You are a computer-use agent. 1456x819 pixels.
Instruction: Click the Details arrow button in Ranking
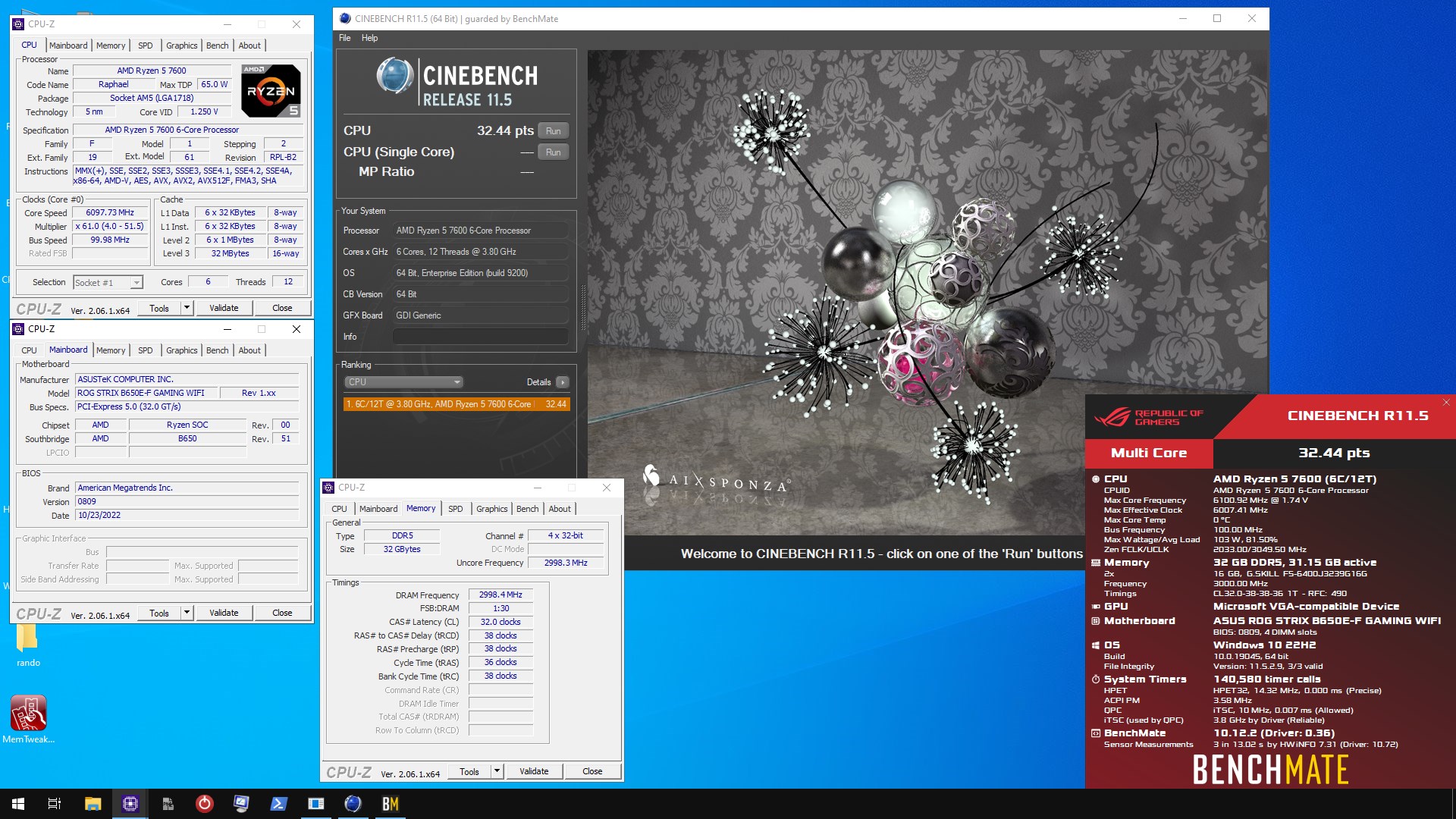pos(562,382)
